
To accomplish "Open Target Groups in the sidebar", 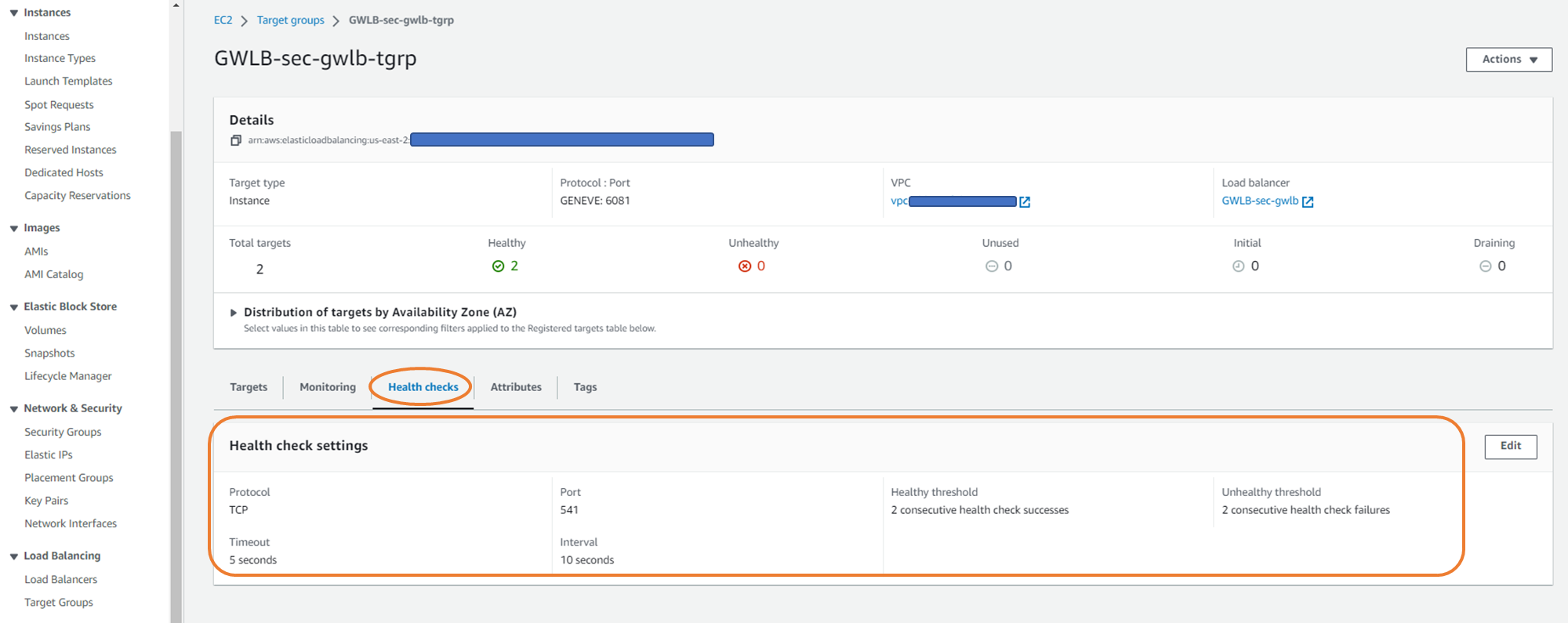I will point(59,603).
